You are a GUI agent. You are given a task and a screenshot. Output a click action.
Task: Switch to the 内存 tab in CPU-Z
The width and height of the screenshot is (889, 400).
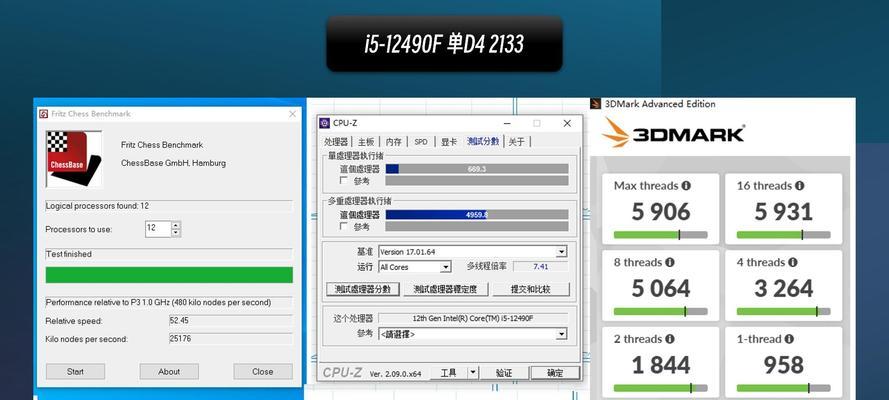393,142
